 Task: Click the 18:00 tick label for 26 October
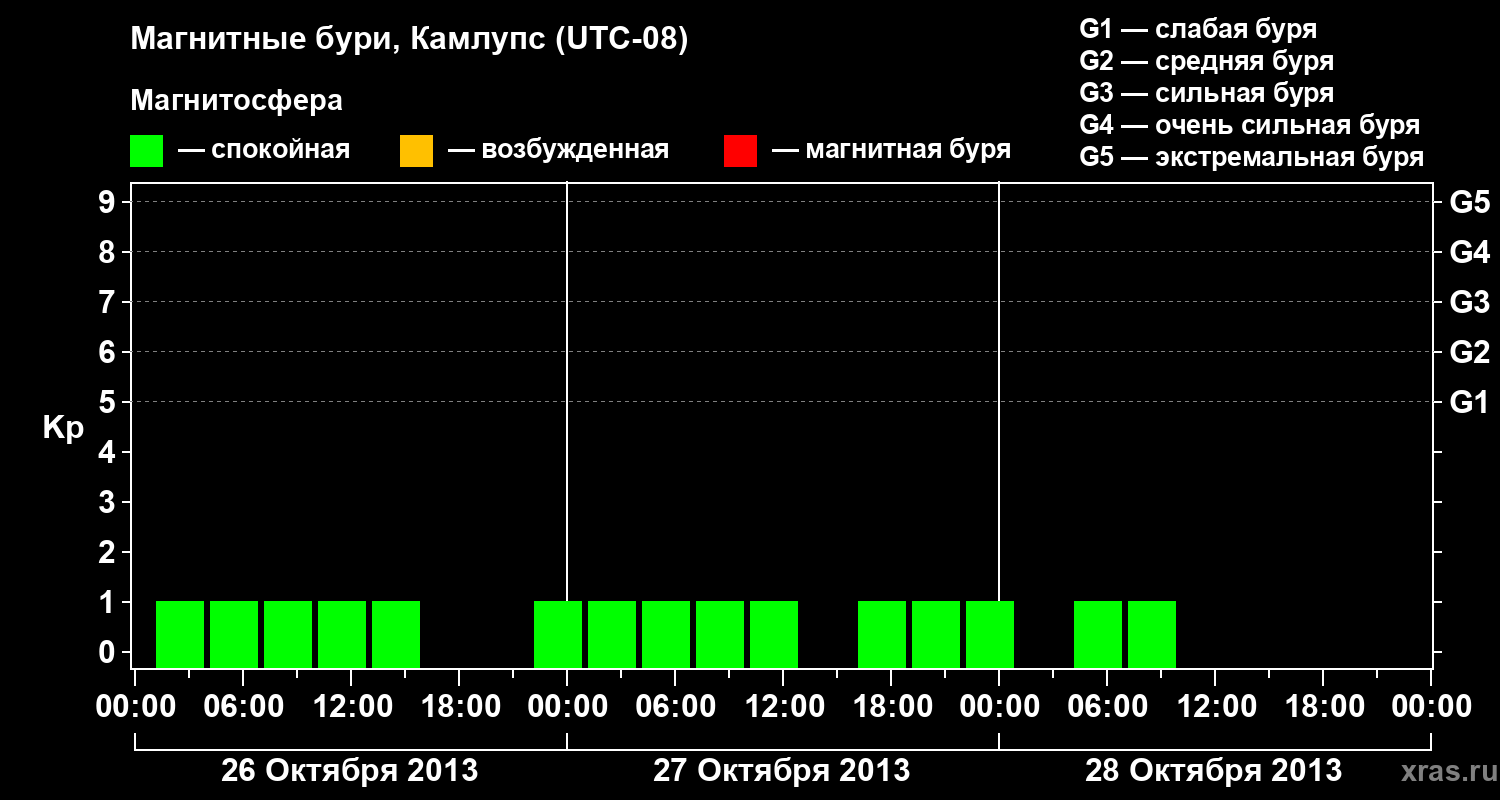click(x=459, y=707)
